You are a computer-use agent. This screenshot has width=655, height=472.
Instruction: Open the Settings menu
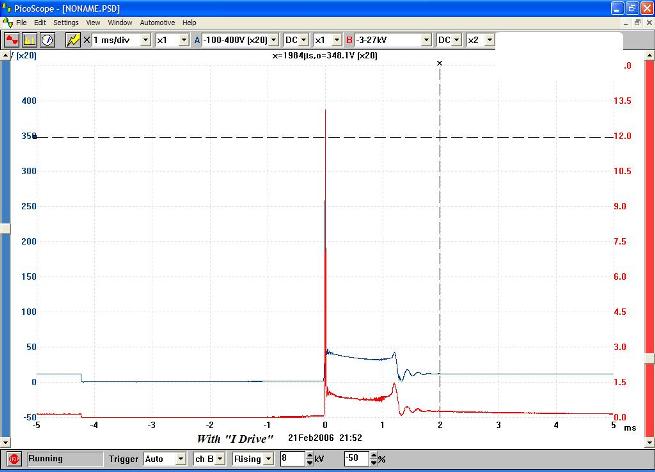point(66,22)
